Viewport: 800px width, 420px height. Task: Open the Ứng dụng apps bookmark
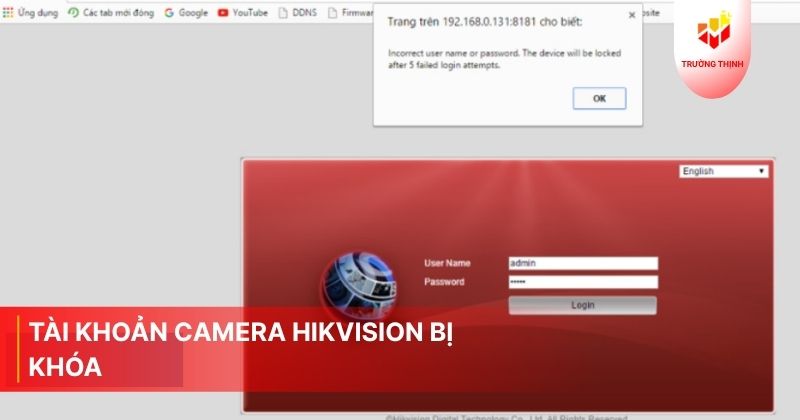(30, 13)
